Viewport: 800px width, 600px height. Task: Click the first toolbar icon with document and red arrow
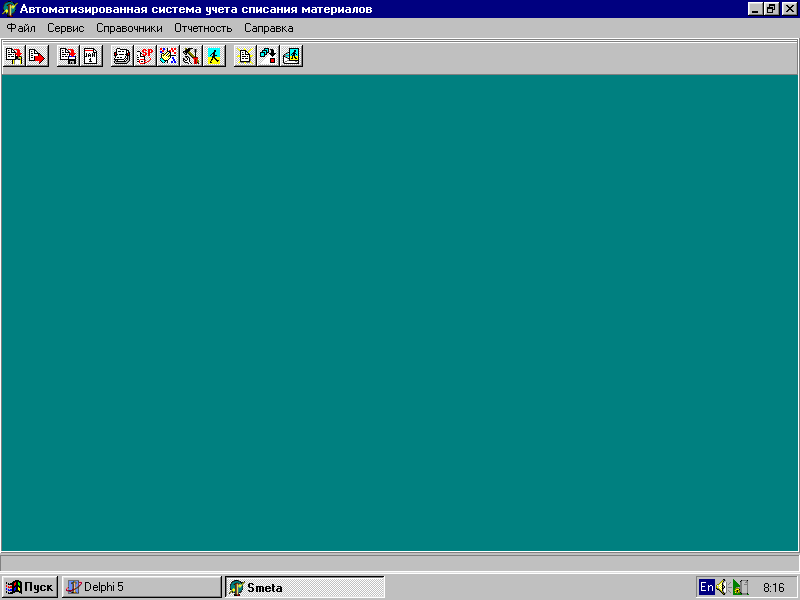coord(14,57)
